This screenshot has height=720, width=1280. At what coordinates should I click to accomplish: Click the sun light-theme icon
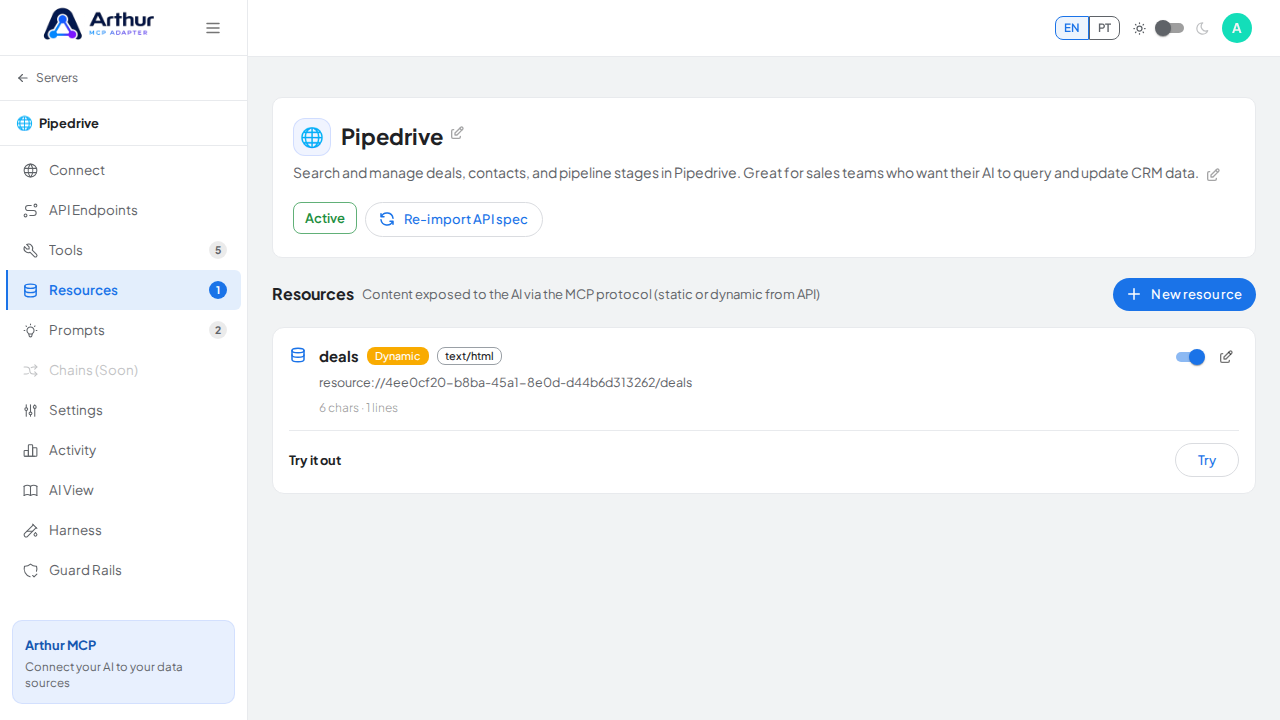(1139, 28)
